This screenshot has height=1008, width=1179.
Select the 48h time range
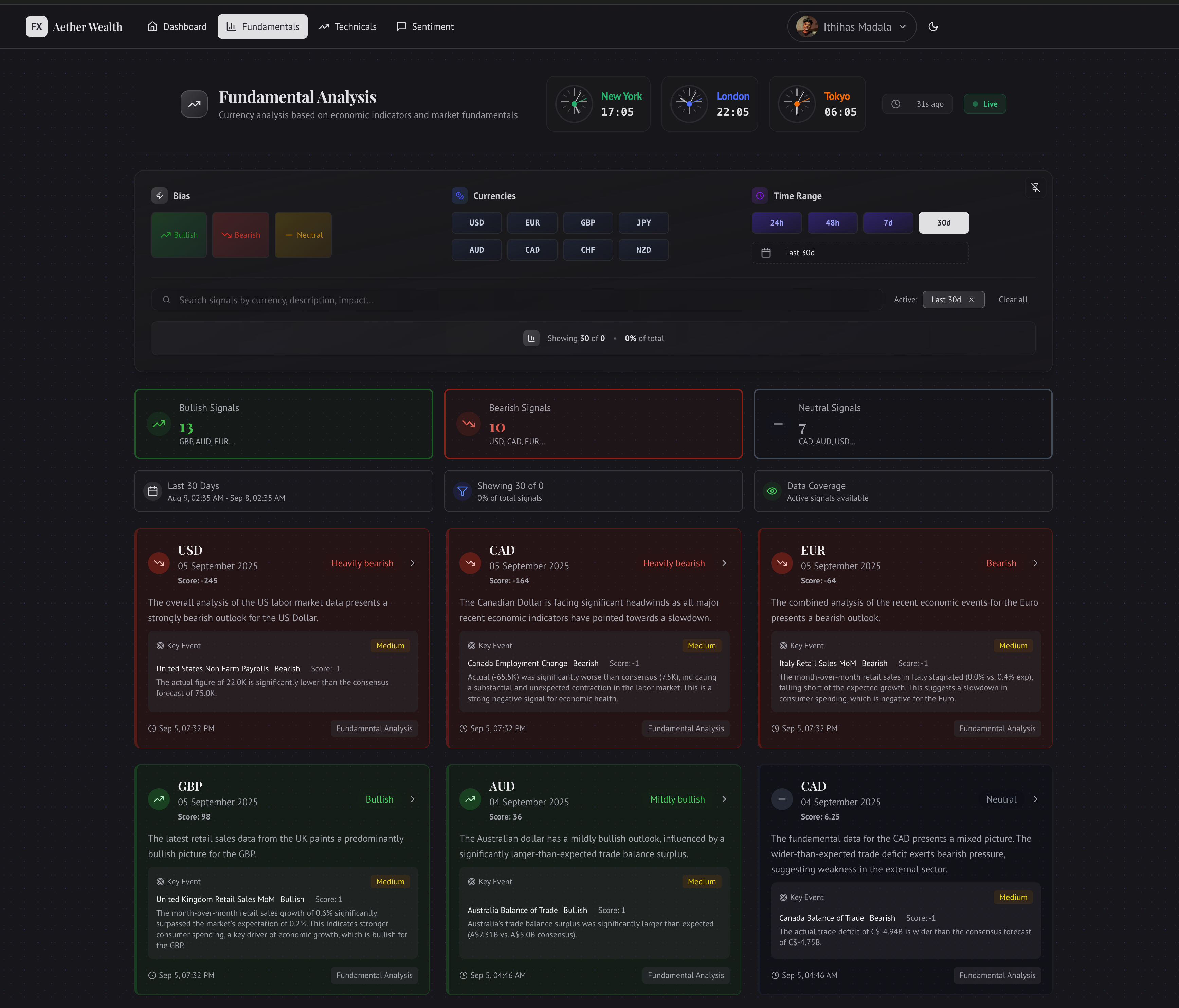pyautogui.click(x=832, y=222)
